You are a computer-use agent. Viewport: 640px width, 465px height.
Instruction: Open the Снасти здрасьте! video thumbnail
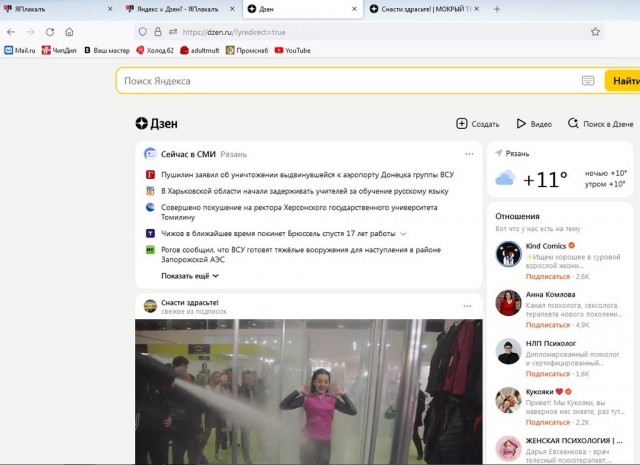(x=309, y=392)
